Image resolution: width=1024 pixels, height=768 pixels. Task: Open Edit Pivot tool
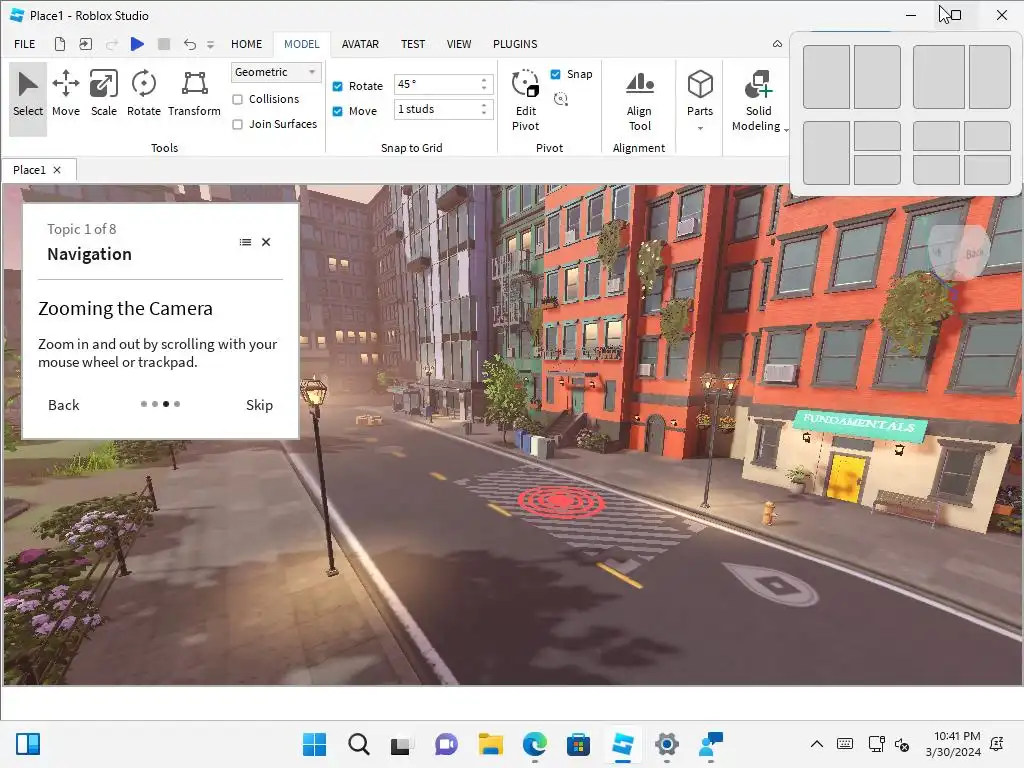[x=526, y=100]
